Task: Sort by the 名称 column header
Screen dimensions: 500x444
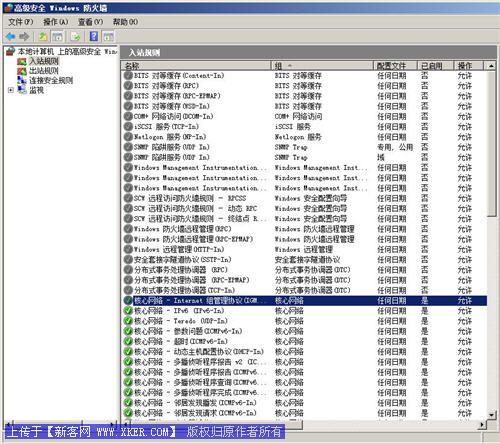Action: [196, 66]
